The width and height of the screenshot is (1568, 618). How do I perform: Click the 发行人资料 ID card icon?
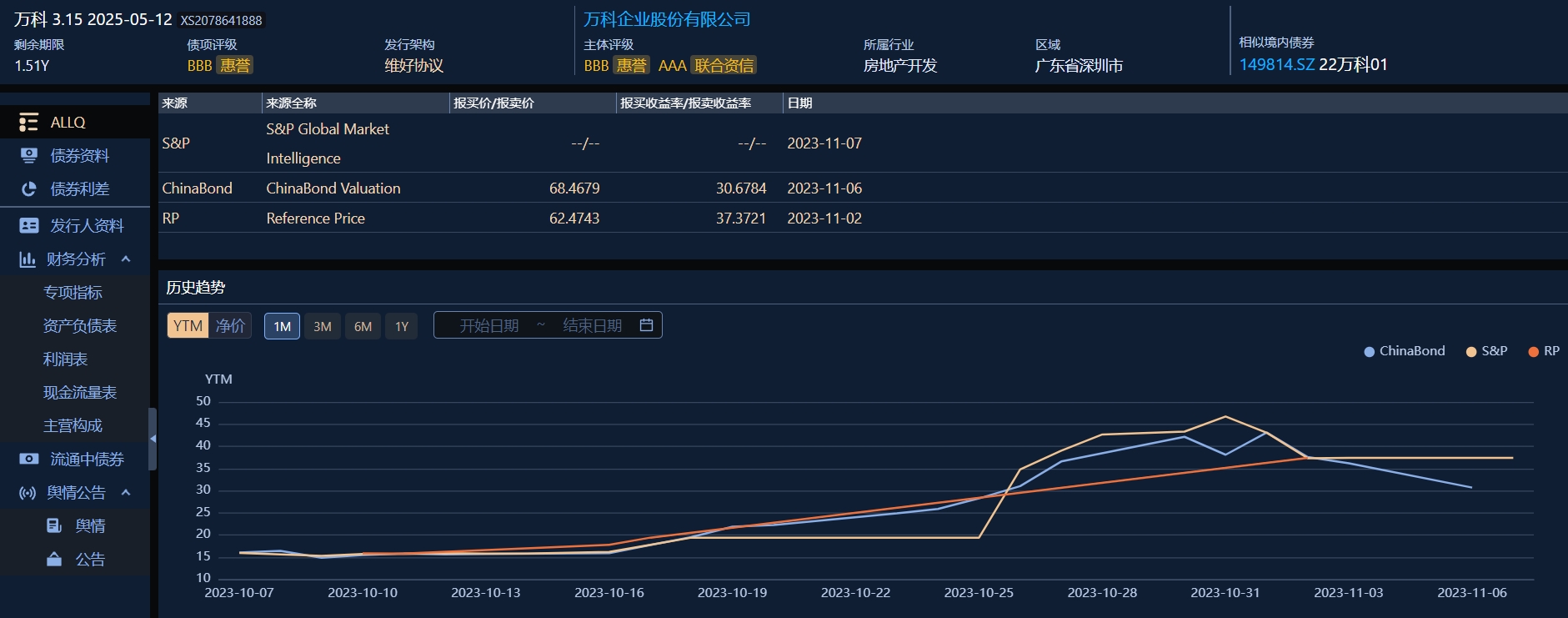pyautogui.click(x=28, y=225)
